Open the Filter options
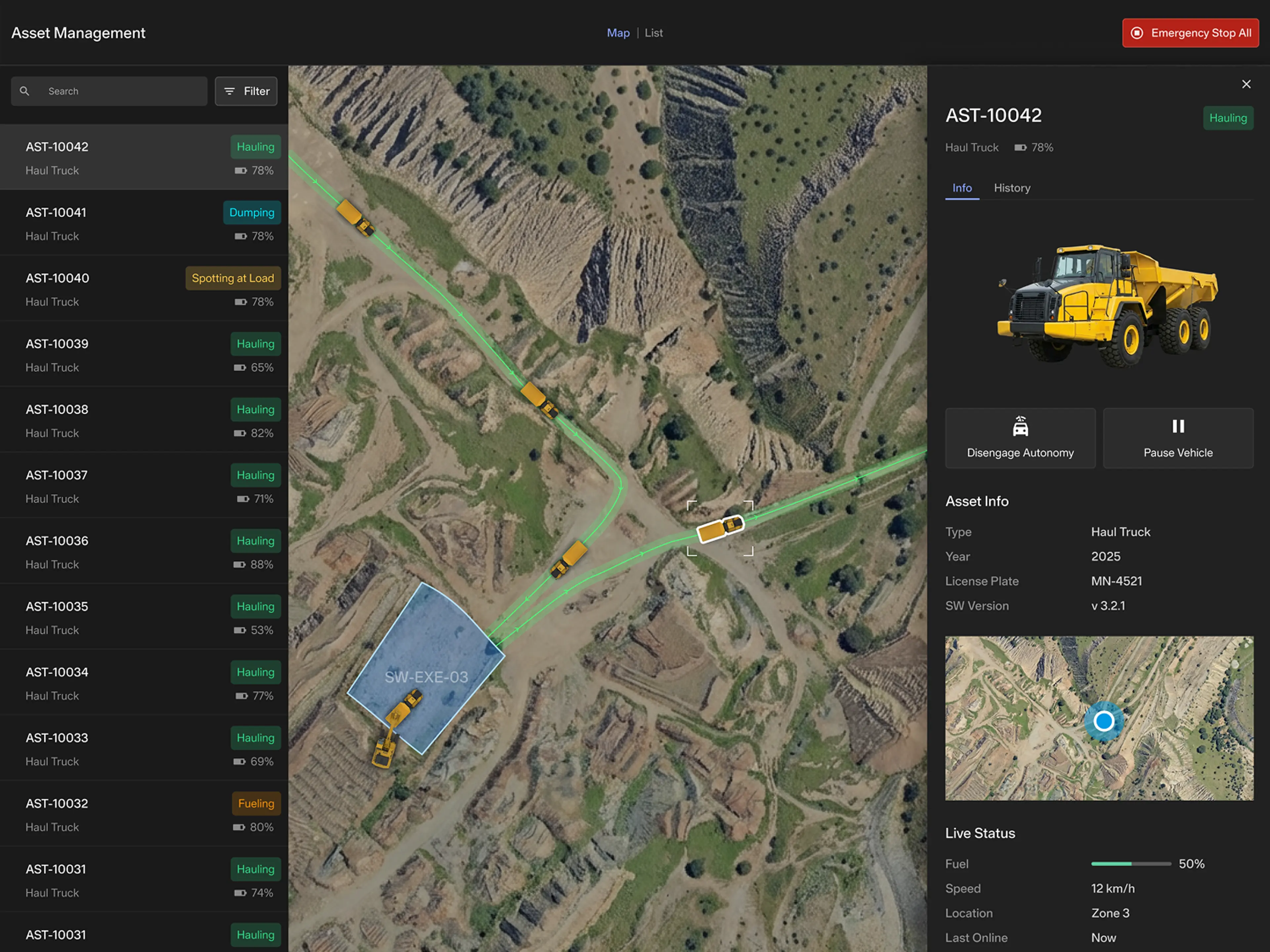Viewport: 1270px width, 952px height. point(246,91)
